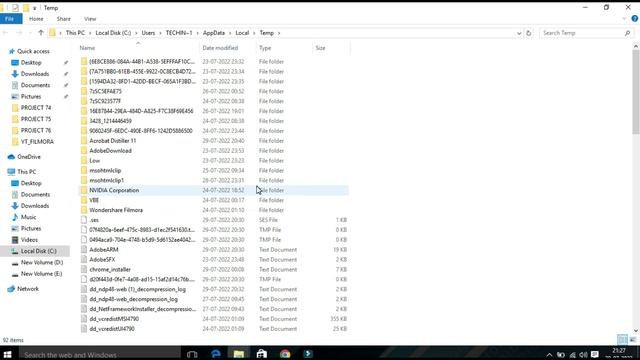The height and width of the screenshot is (360, 640).
Task: Launch Google Chrome from the taskbar
Action: coord(285,354)
